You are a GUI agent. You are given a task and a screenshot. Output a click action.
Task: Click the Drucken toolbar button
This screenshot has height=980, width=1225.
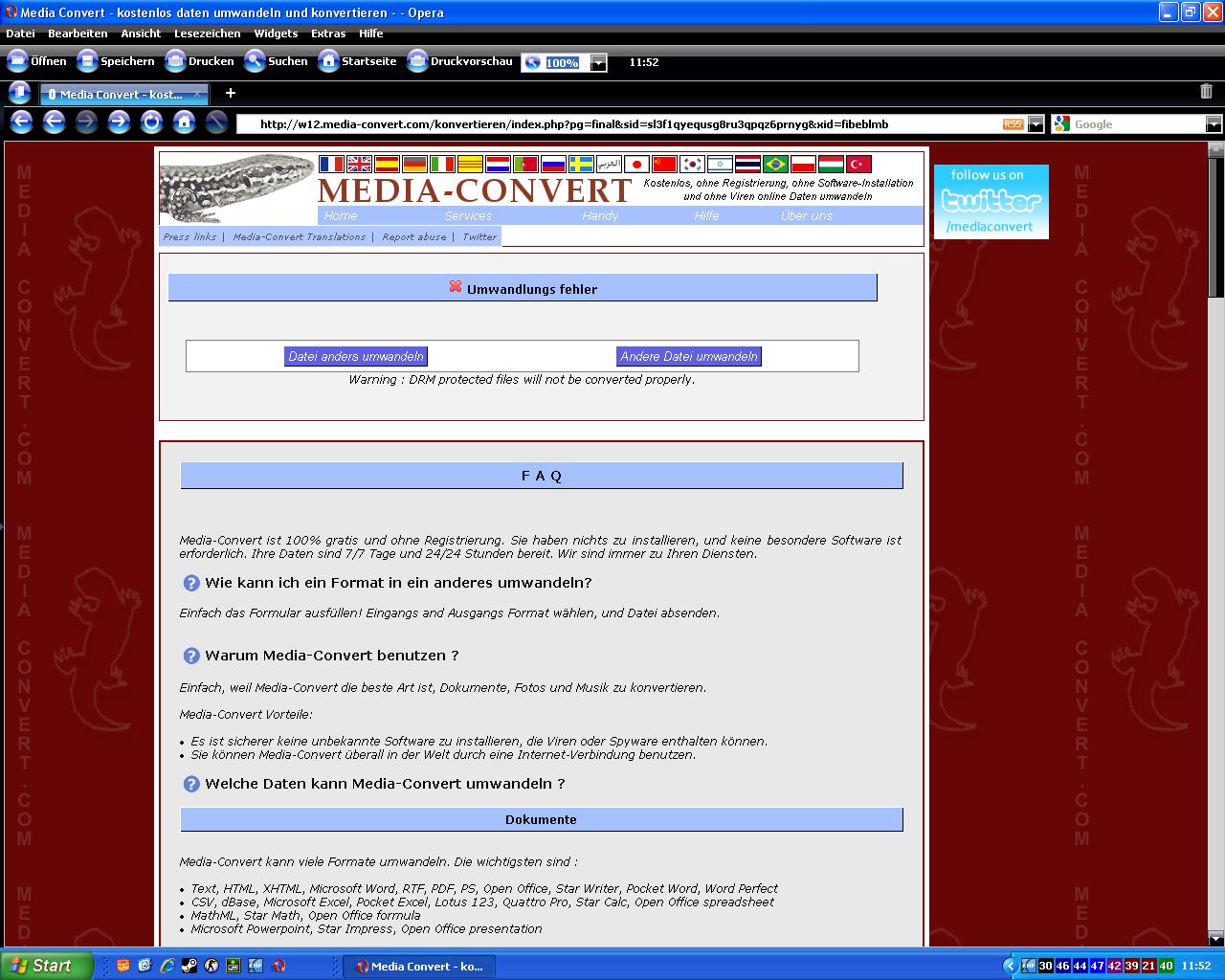199,61
